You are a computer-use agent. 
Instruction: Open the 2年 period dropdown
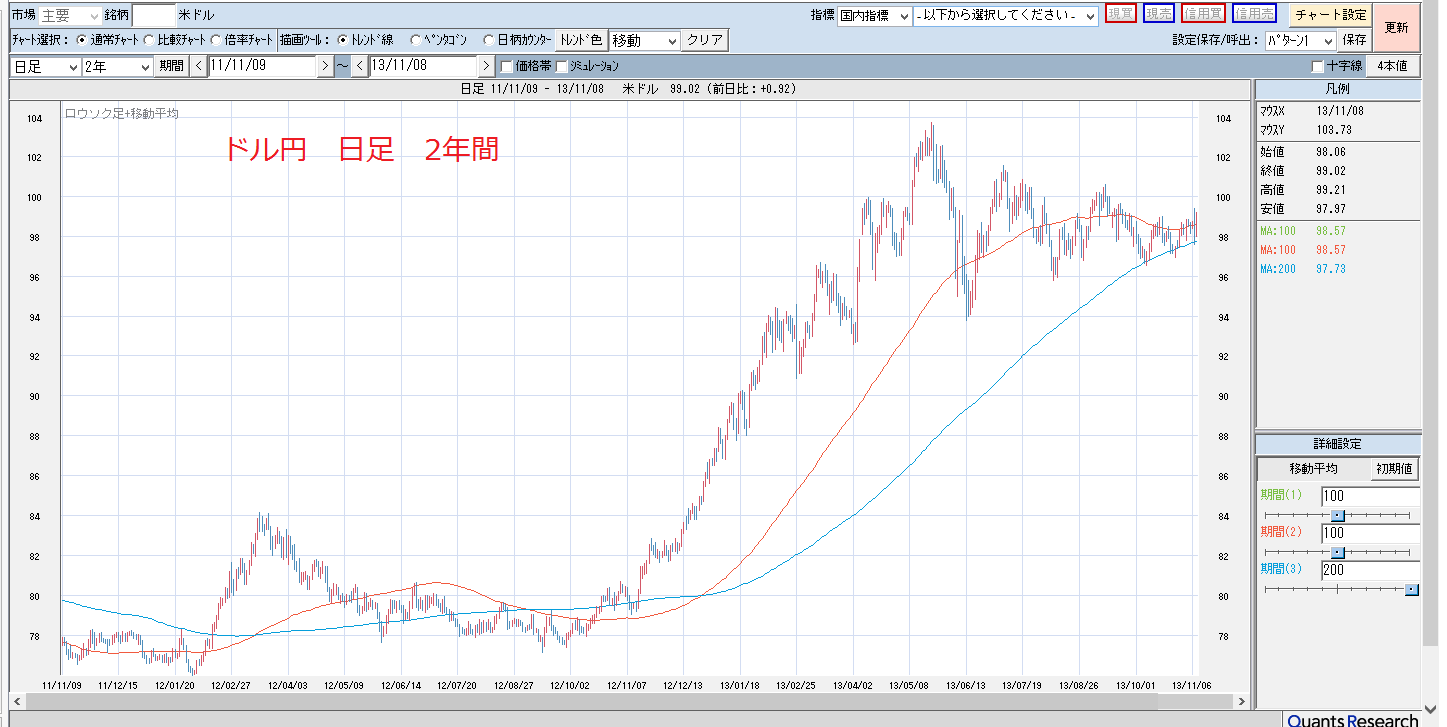tap(118, 66)
